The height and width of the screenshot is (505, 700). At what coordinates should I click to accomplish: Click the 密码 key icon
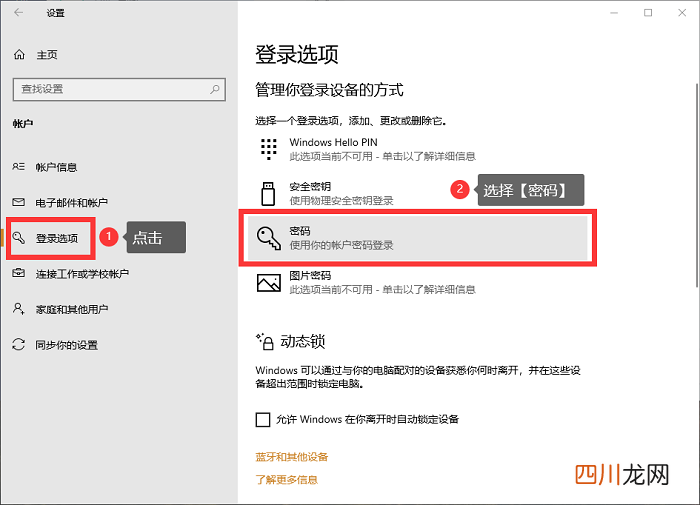coord(269,238)
